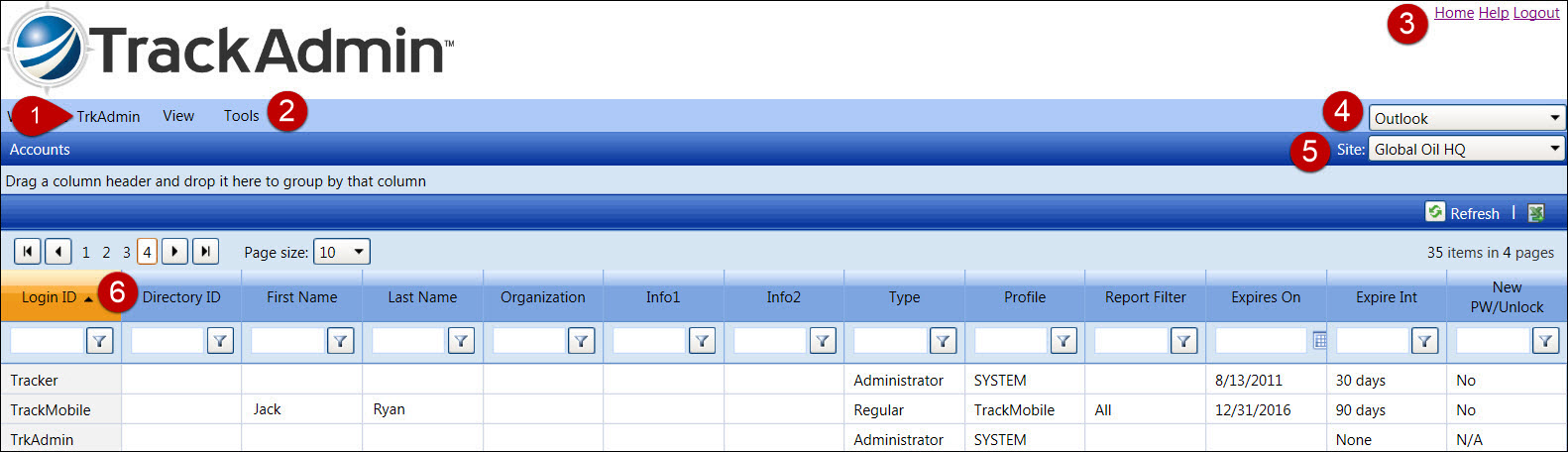Viewport: 1568px width, 452px height.
Task: Go to the last page of accounts
Action: (205, 252)
